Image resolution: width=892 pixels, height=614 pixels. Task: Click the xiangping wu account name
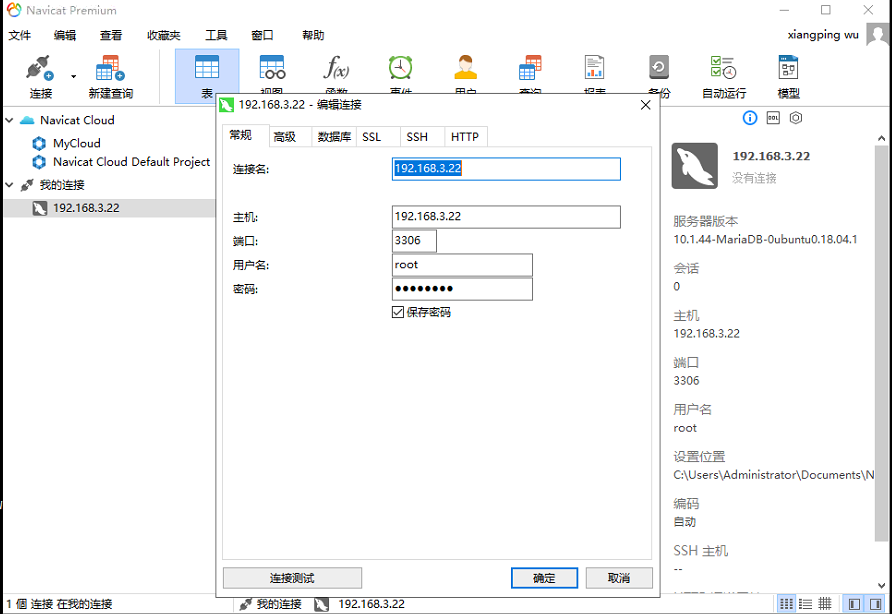823,35
